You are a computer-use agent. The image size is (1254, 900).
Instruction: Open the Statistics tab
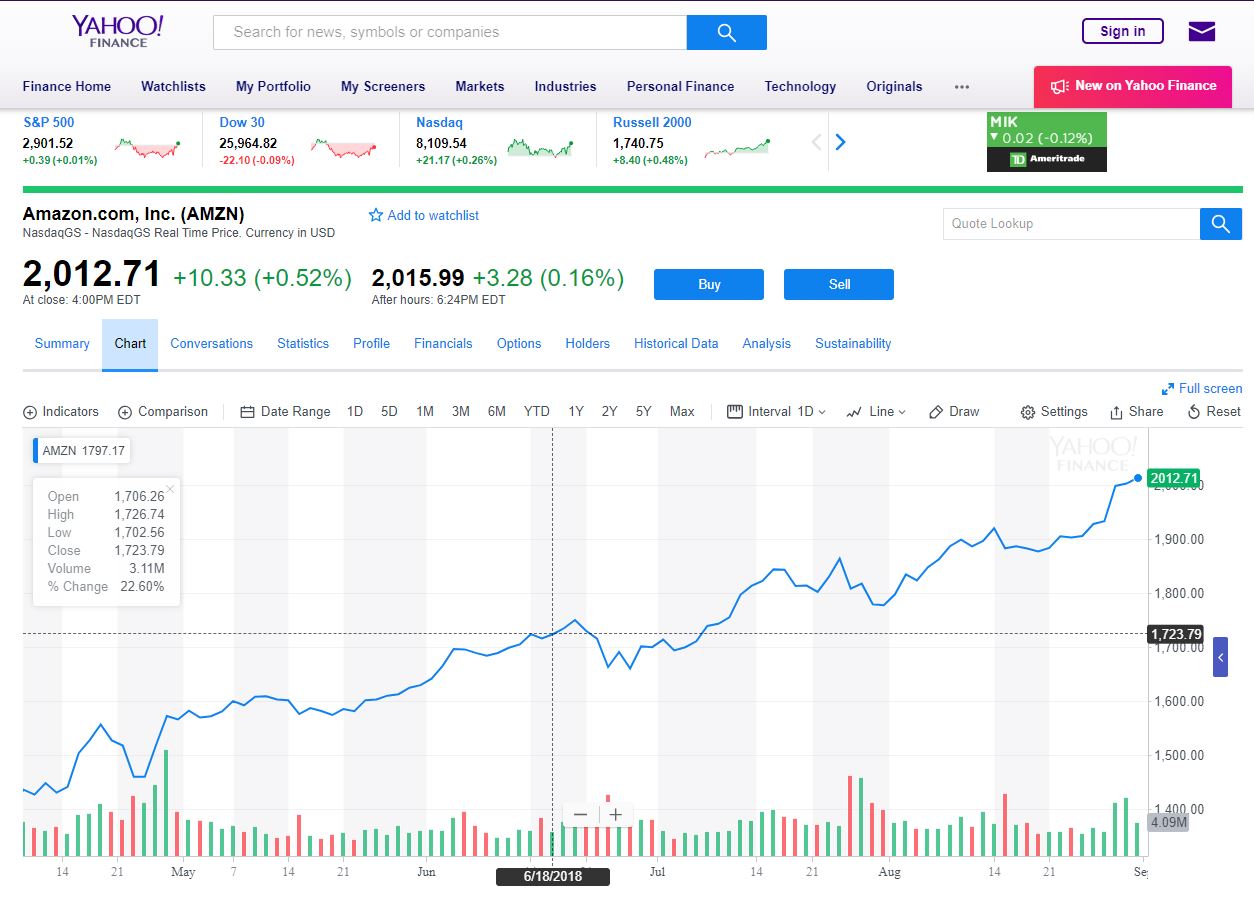coord(303,344)
